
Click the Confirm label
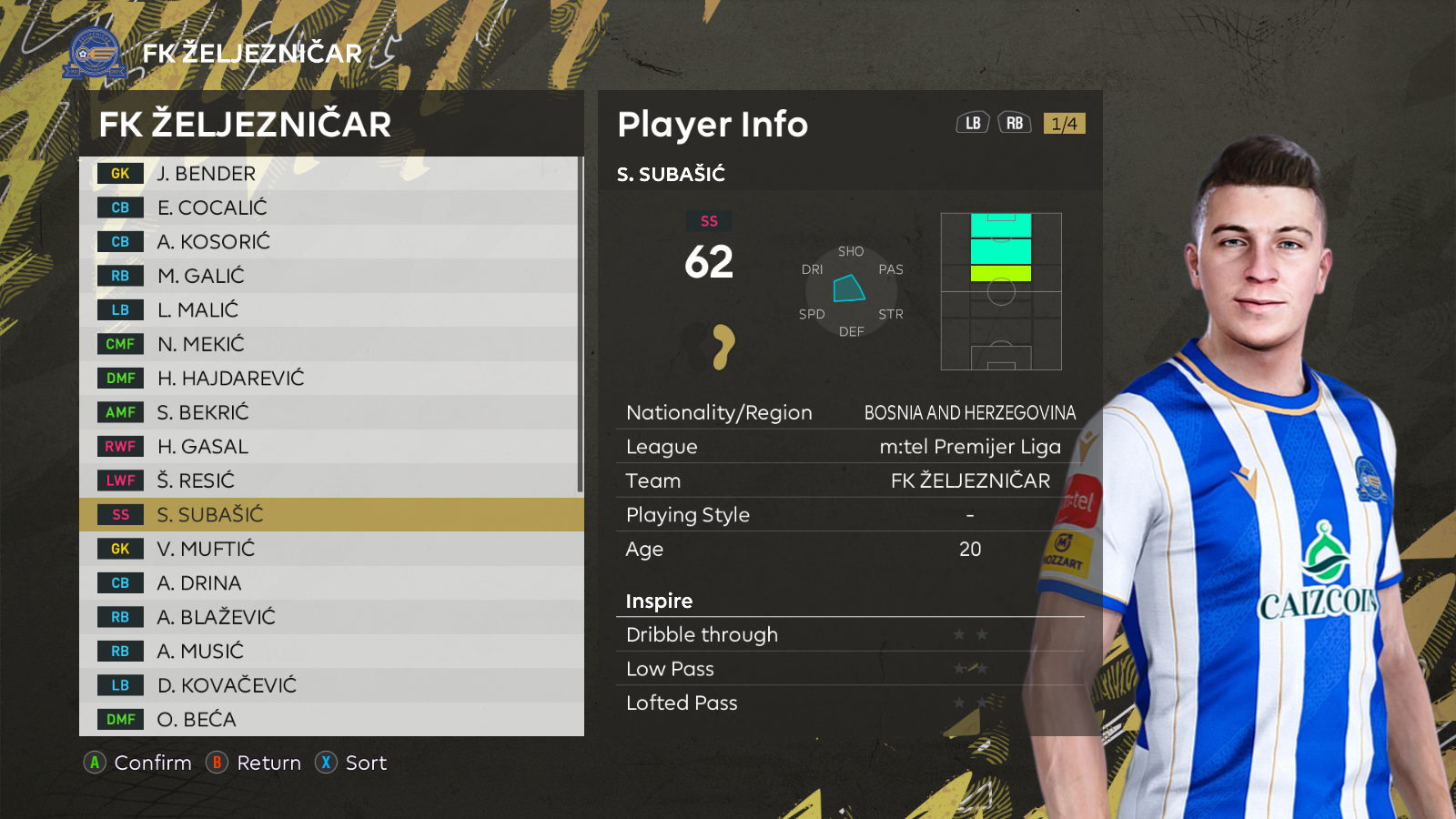(153, 763)
